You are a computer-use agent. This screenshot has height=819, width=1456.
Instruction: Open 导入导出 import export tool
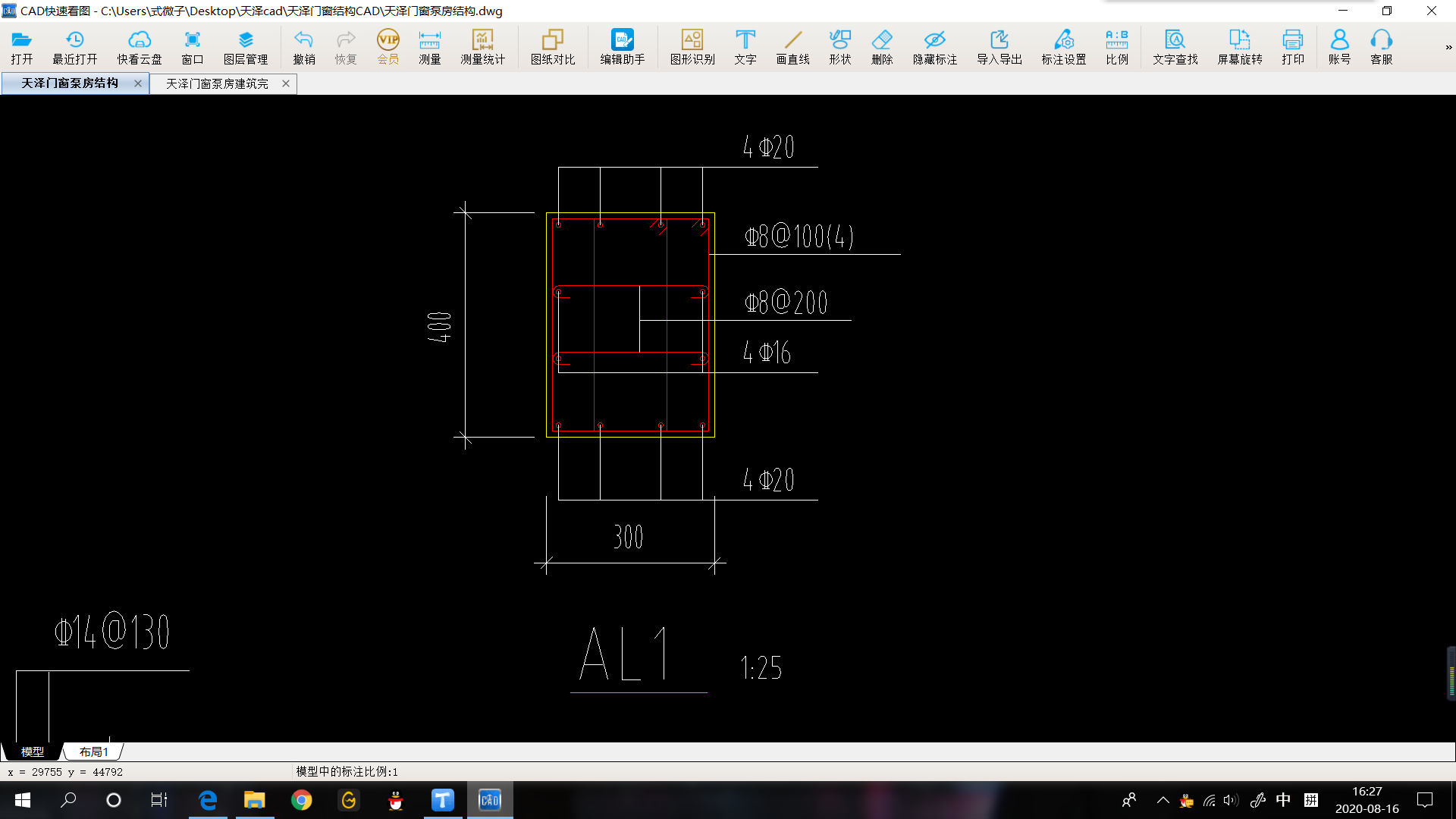click(999, 46)
